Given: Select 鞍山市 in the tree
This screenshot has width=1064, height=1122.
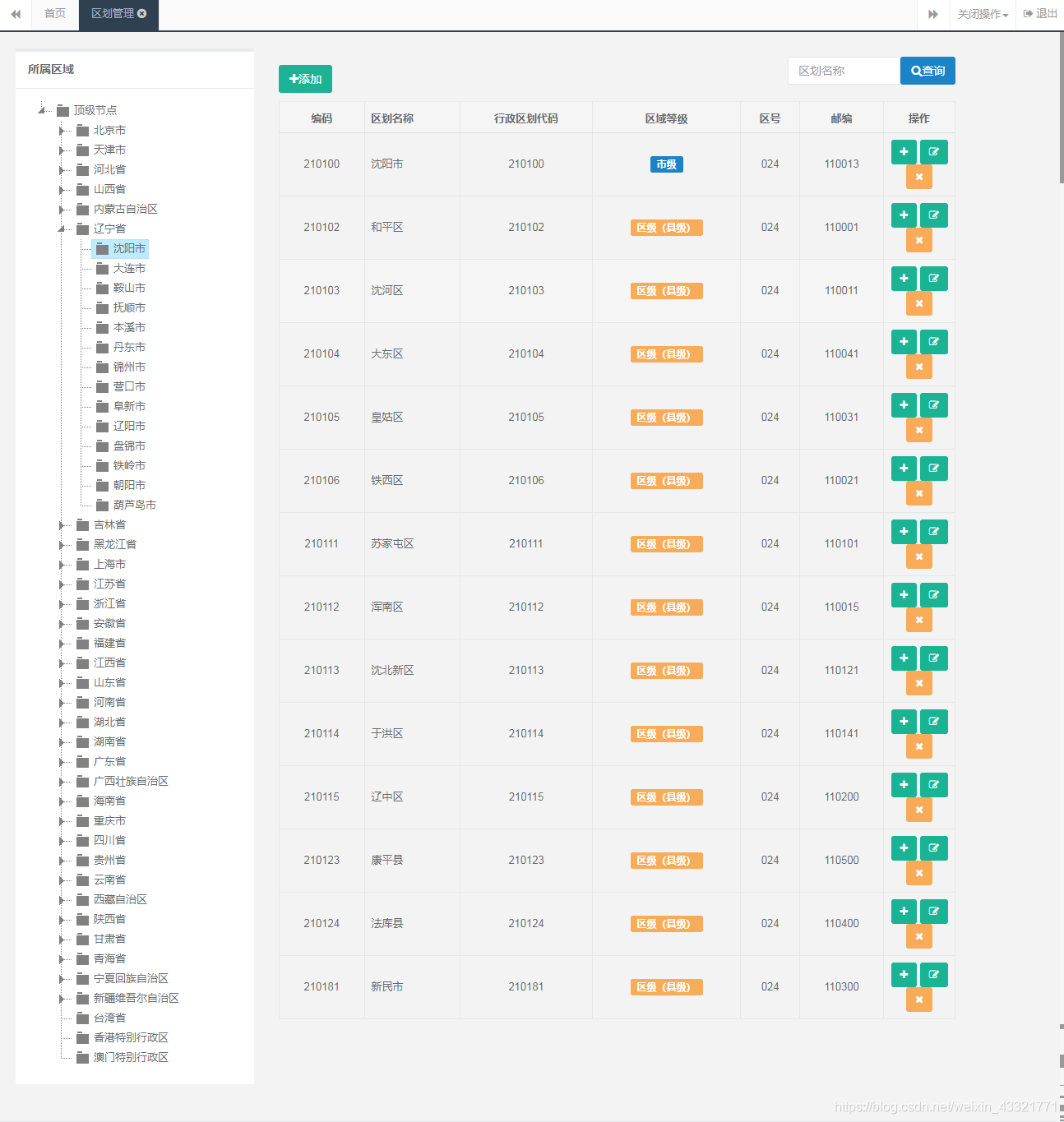Looking at the screenshot, I should coord(129,289).
